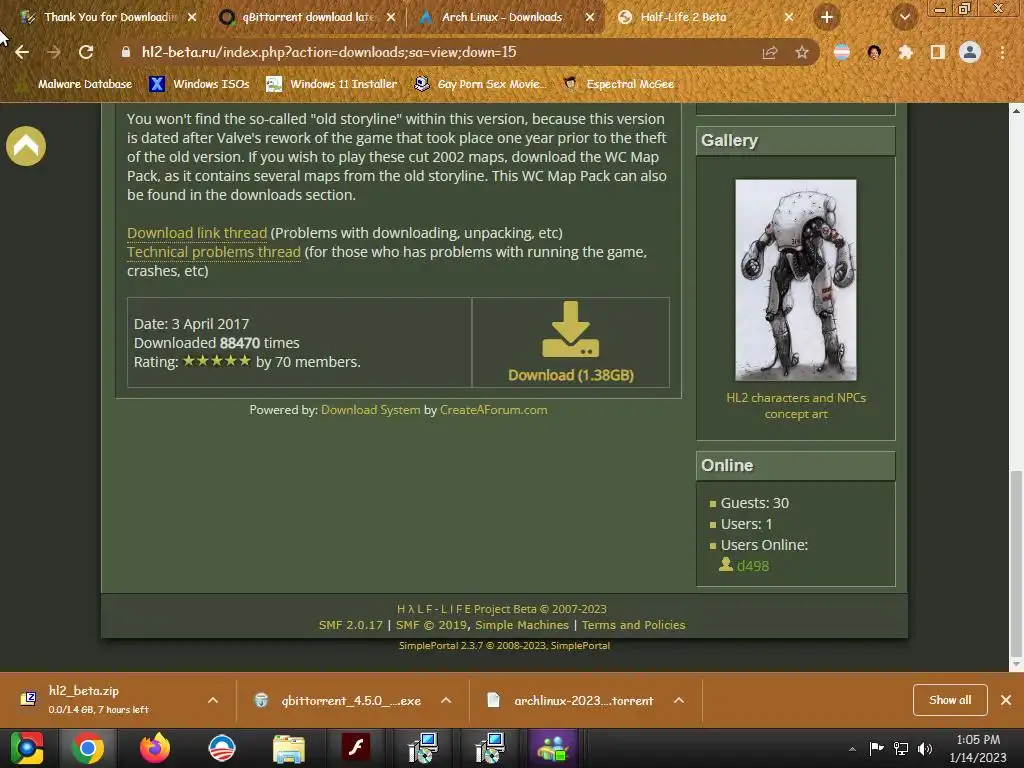Screen dimensions: 1024x768
Task: Close the Arch Linux - Downloads tab
Action: 590,17
